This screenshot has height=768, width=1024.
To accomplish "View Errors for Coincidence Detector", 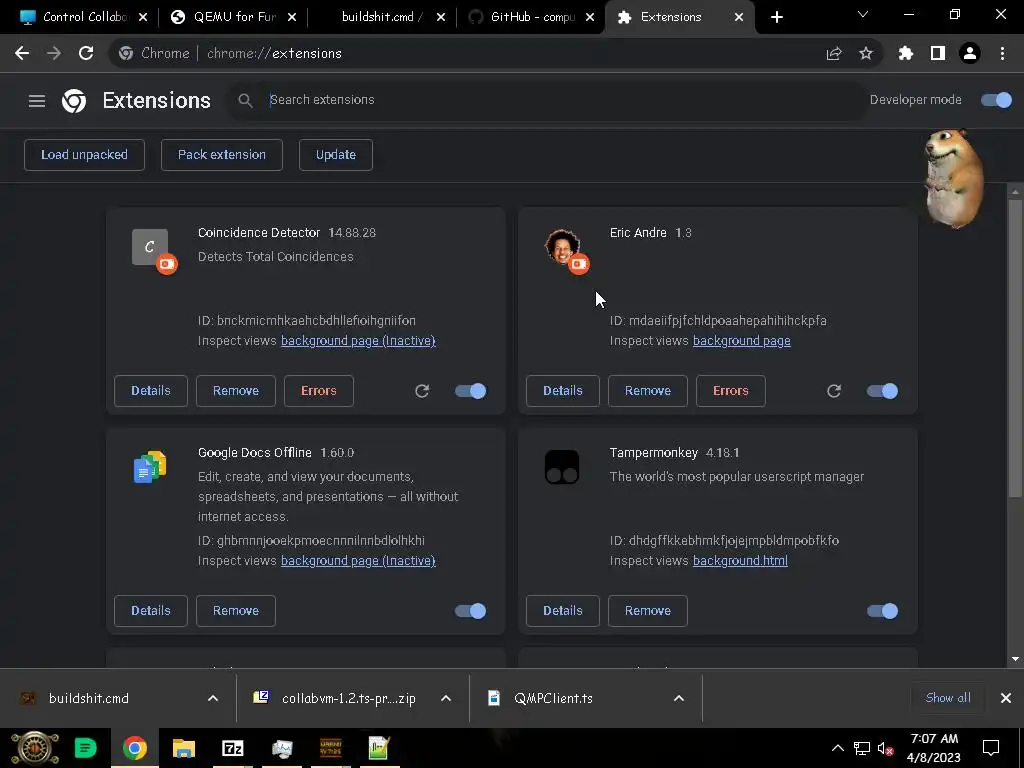I will [x=319, y=391].
